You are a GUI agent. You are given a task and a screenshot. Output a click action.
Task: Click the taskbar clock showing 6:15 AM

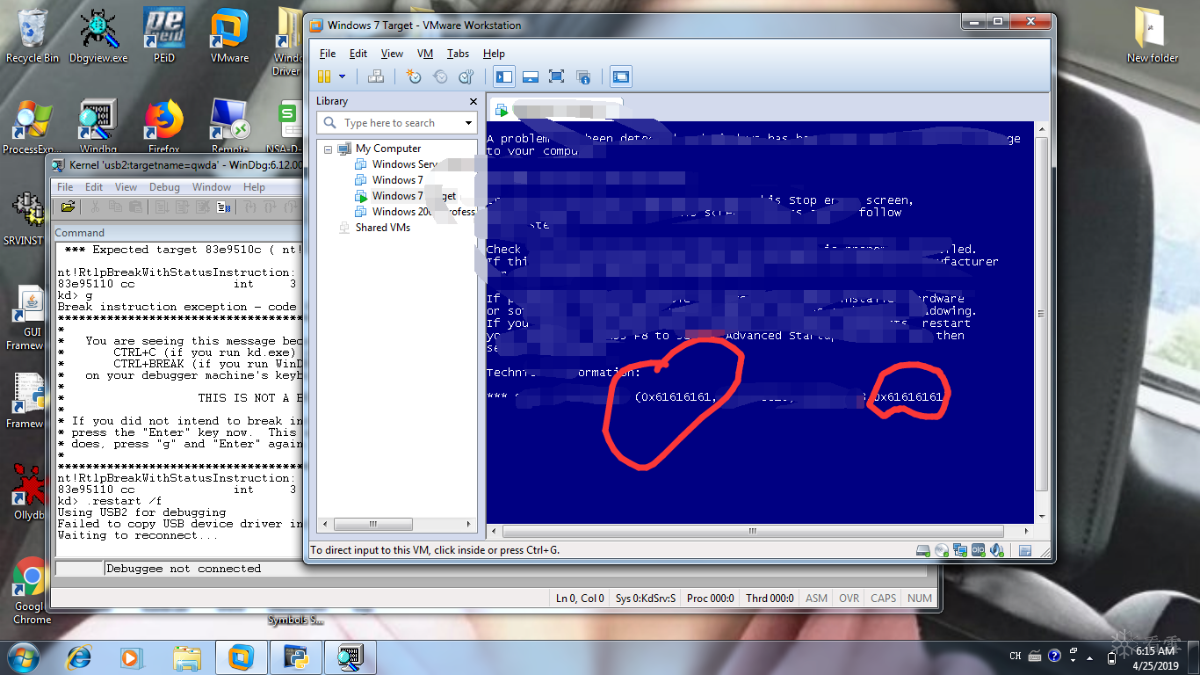pos(1156,657)
